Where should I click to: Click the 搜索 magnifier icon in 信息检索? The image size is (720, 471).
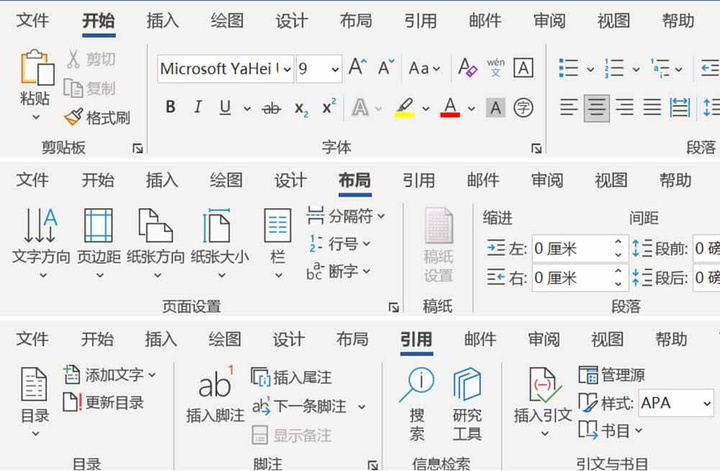[417, 385]
